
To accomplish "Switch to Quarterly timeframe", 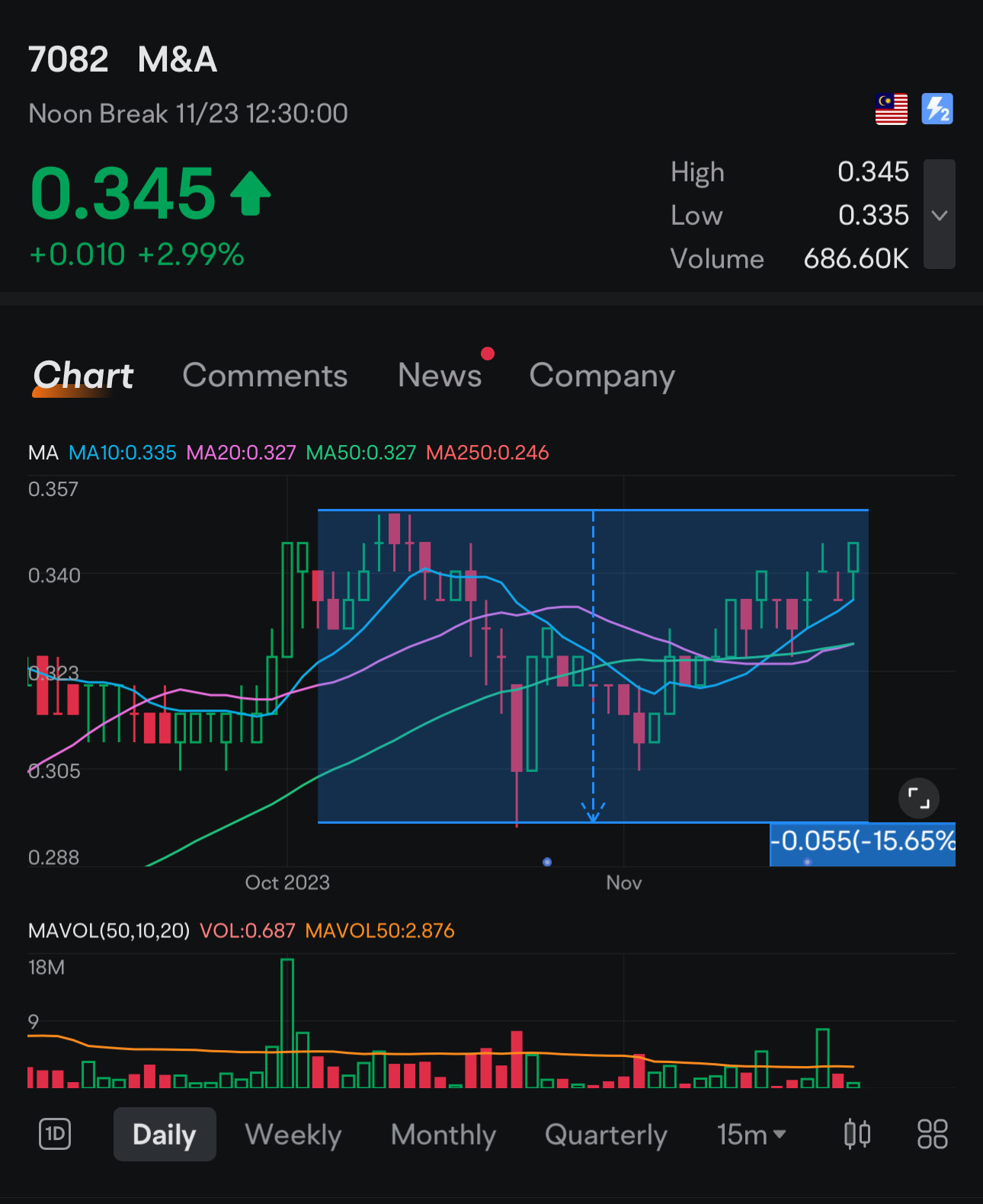I will click(607, 1135).
